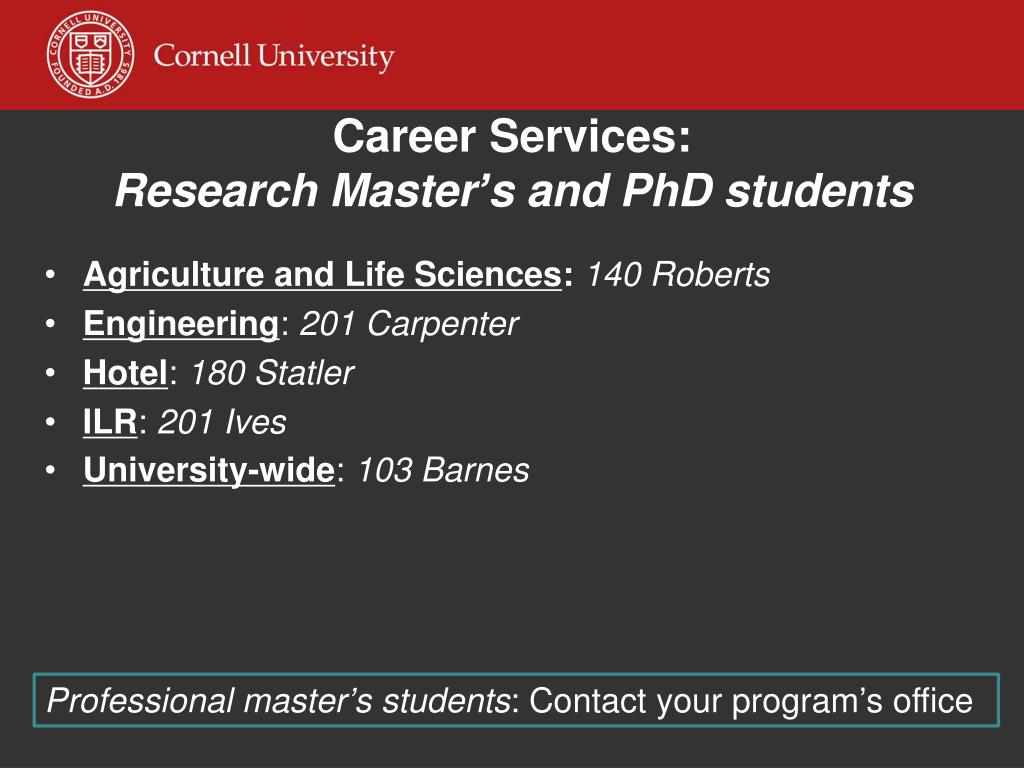Viewport: 1024px width, 768px height.
Task: Open the Engineering link
Action: [x=182, y=323]
